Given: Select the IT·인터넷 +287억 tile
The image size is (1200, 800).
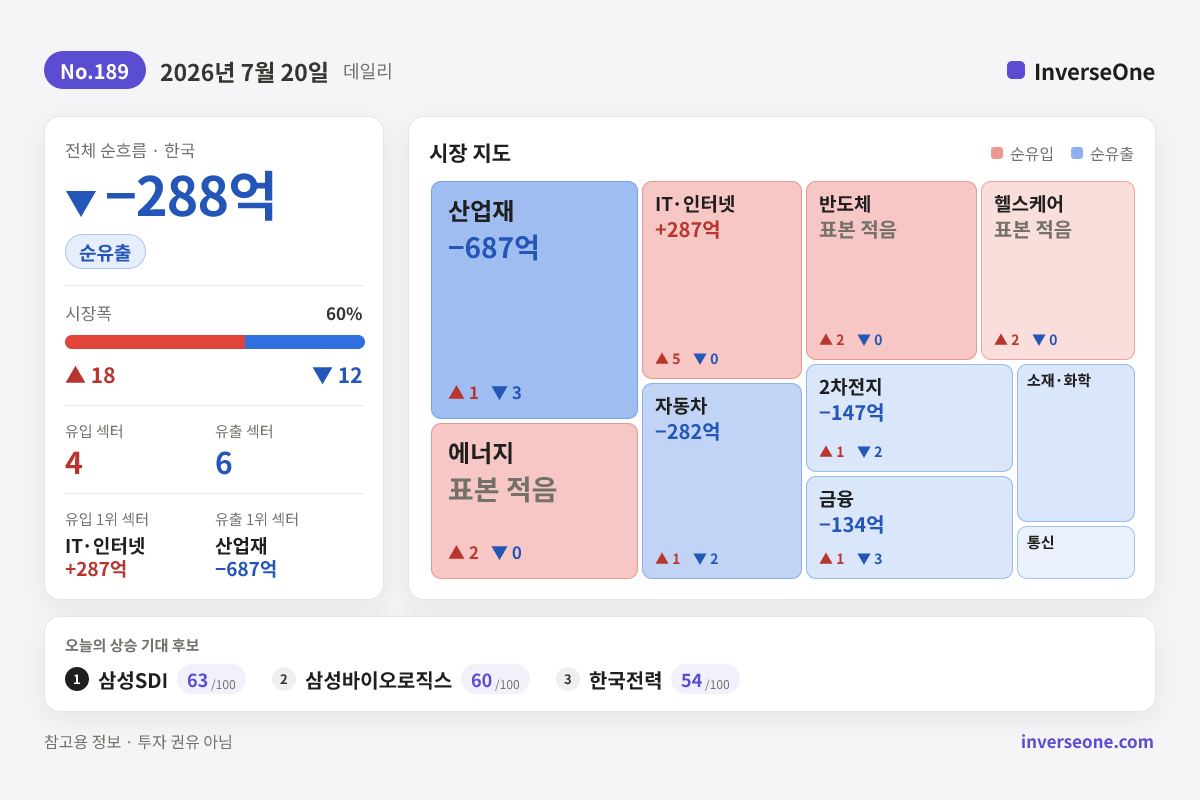Looking at the screenshot, I should (722, 280).
